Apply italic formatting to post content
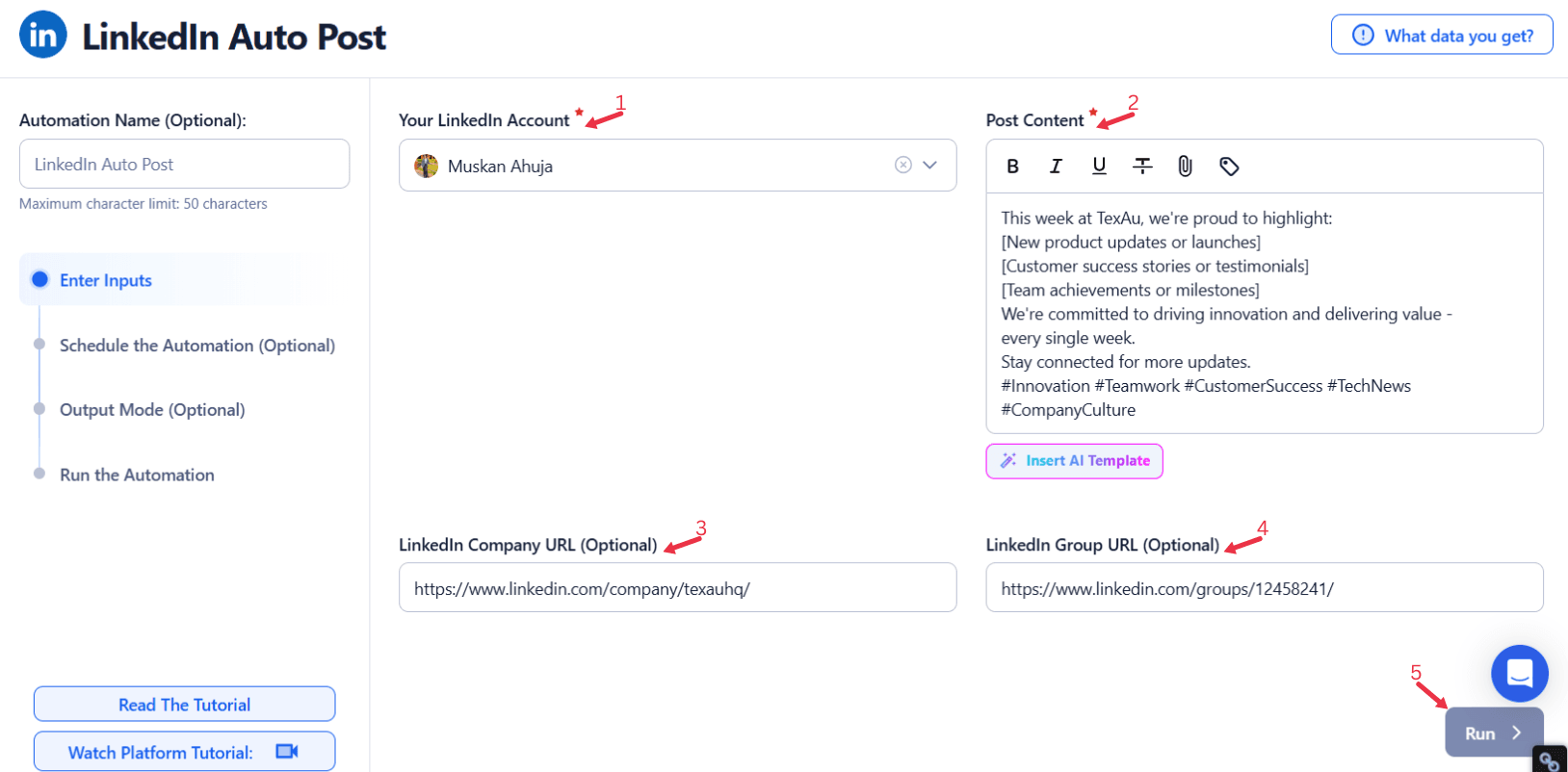The image size is (1568, 772). (1056, 167)
